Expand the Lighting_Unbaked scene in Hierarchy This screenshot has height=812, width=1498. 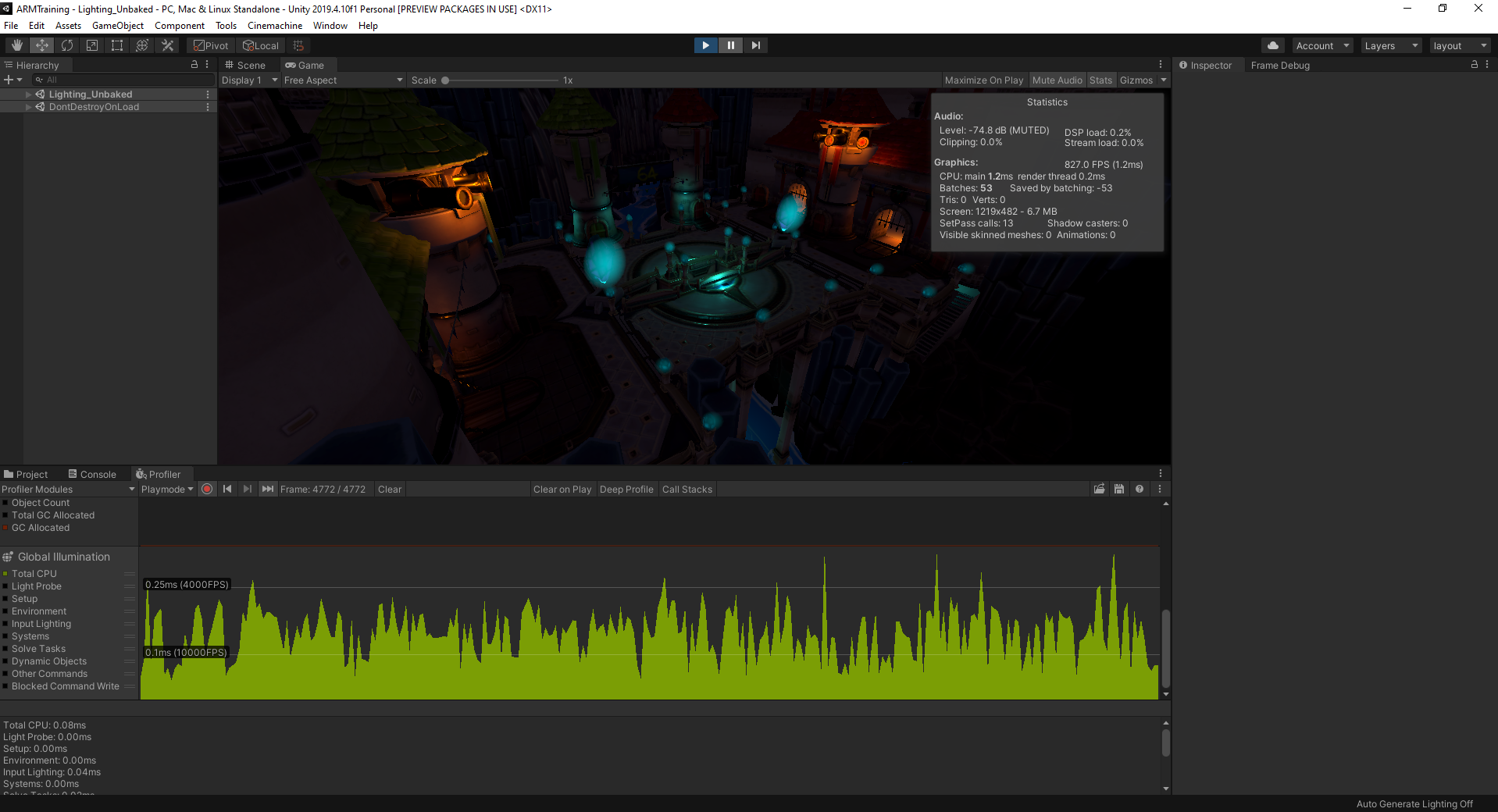coord(29,94)
